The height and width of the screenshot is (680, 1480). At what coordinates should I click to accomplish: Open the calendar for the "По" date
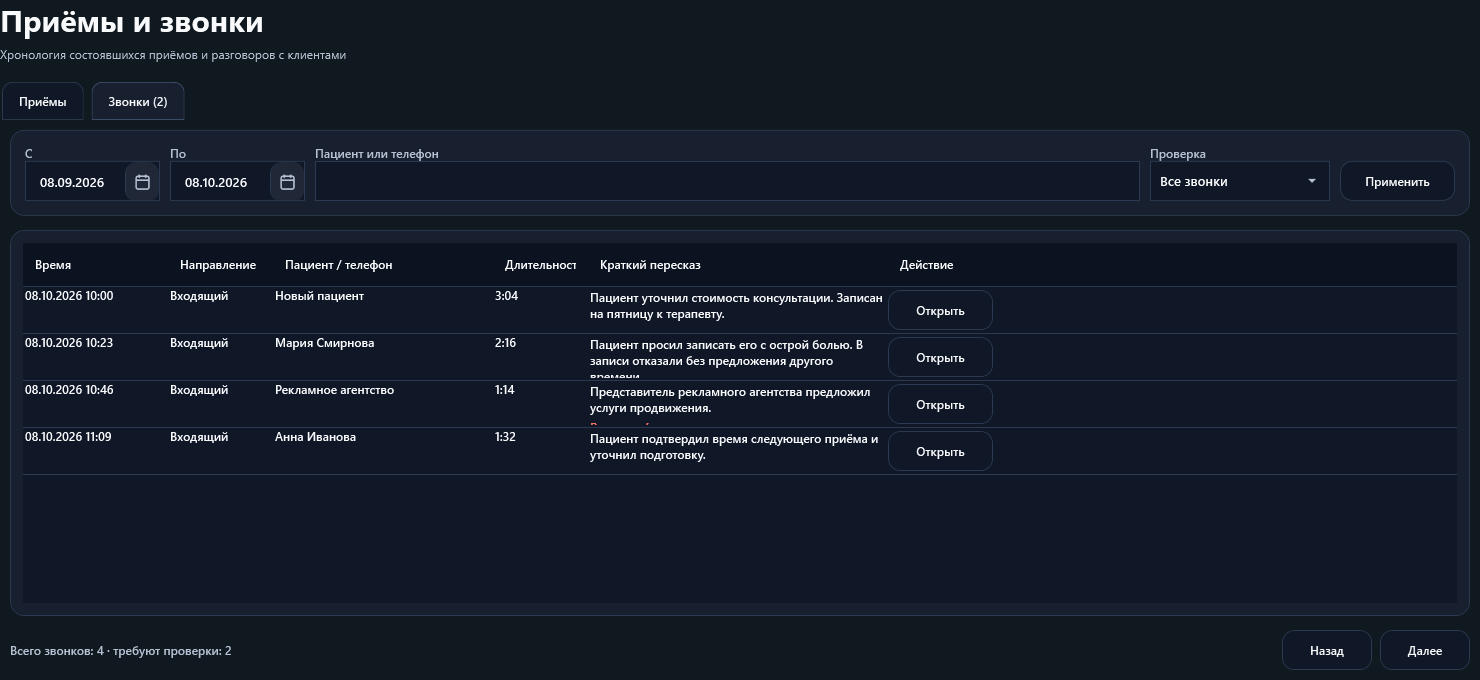pos(287,182)
